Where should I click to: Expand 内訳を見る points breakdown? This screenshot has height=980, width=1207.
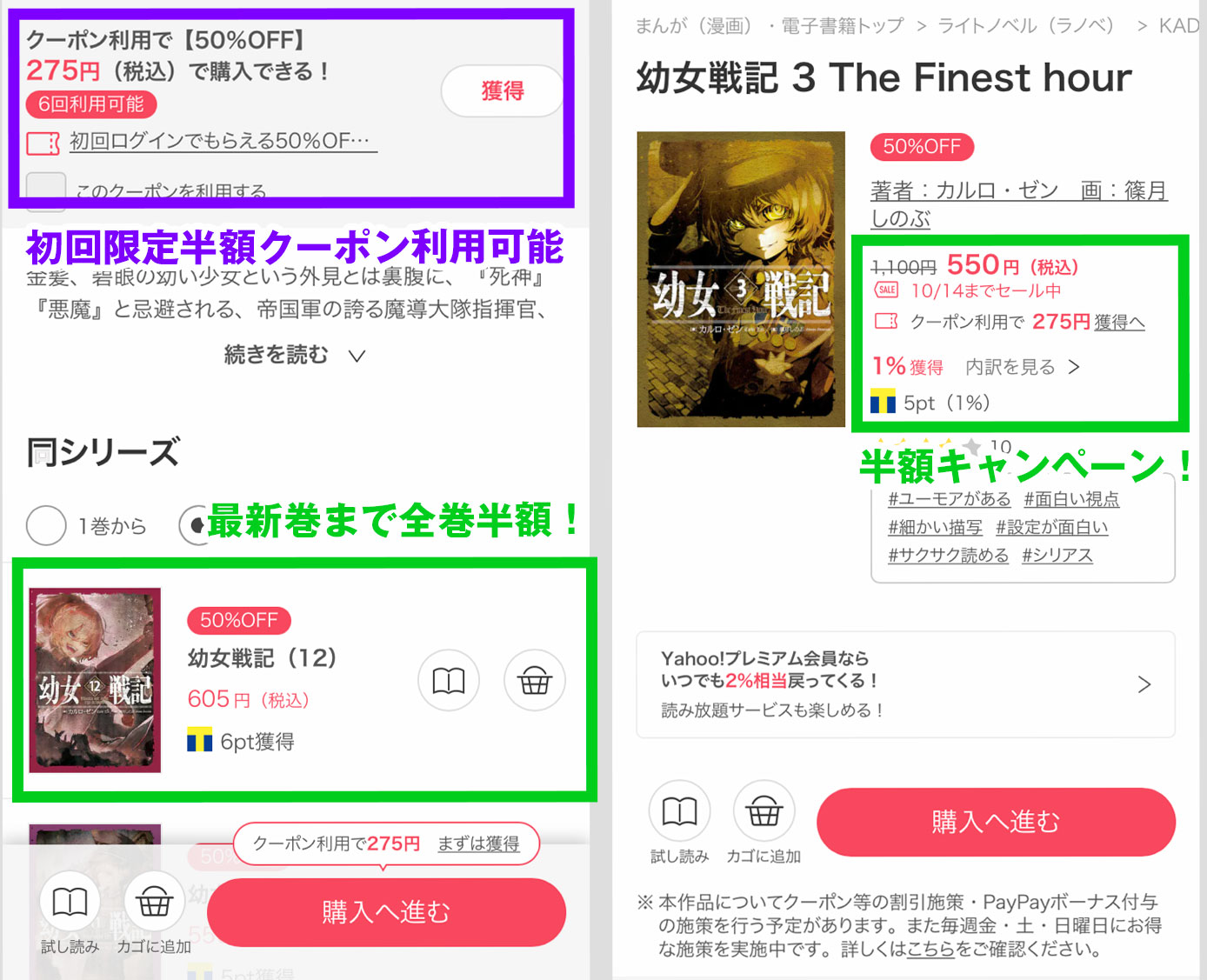(1023, 367)
